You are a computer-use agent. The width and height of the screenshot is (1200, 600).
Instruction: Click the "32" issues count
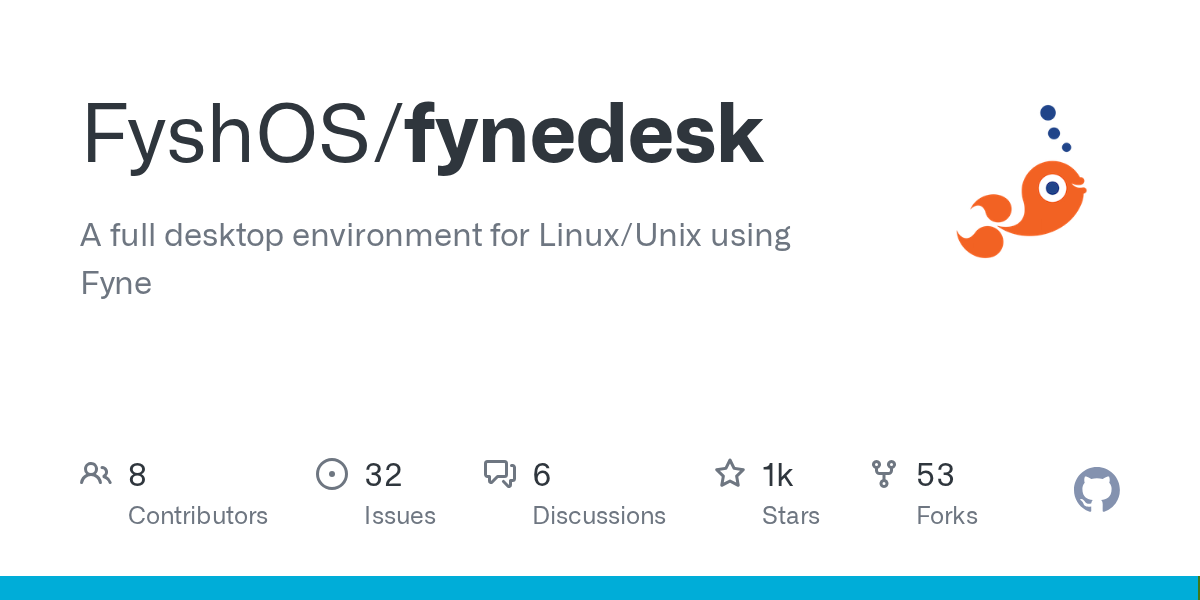[383, 475]
